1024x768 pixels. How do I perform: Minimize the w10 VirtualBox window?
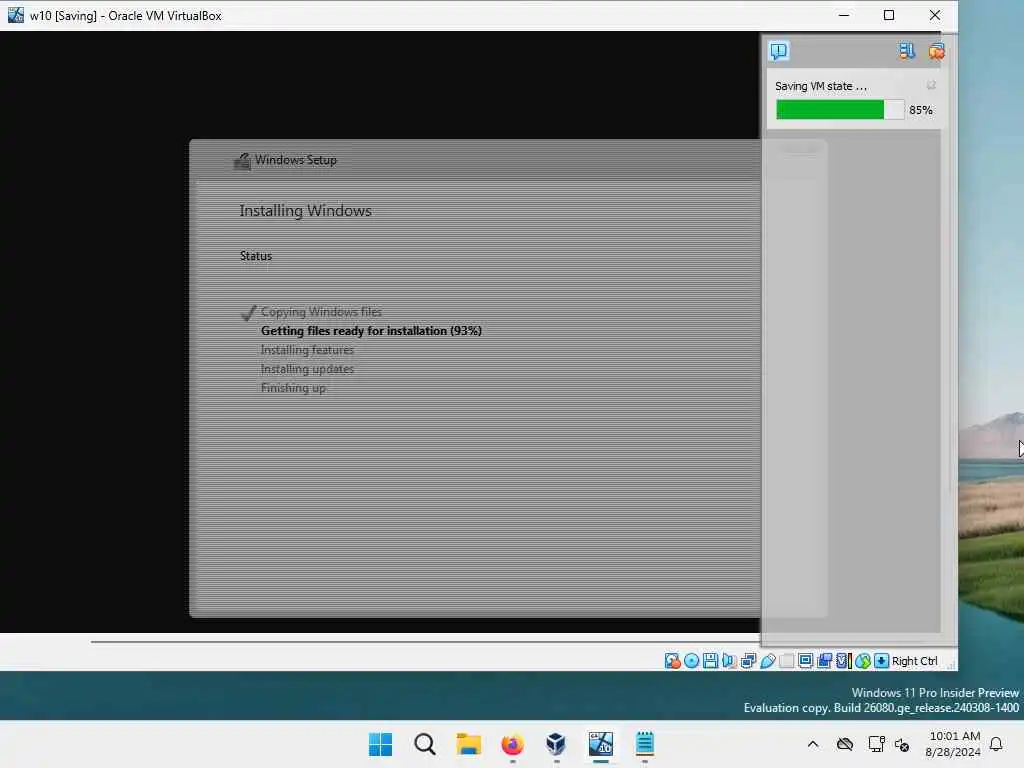tap(844, 15)
